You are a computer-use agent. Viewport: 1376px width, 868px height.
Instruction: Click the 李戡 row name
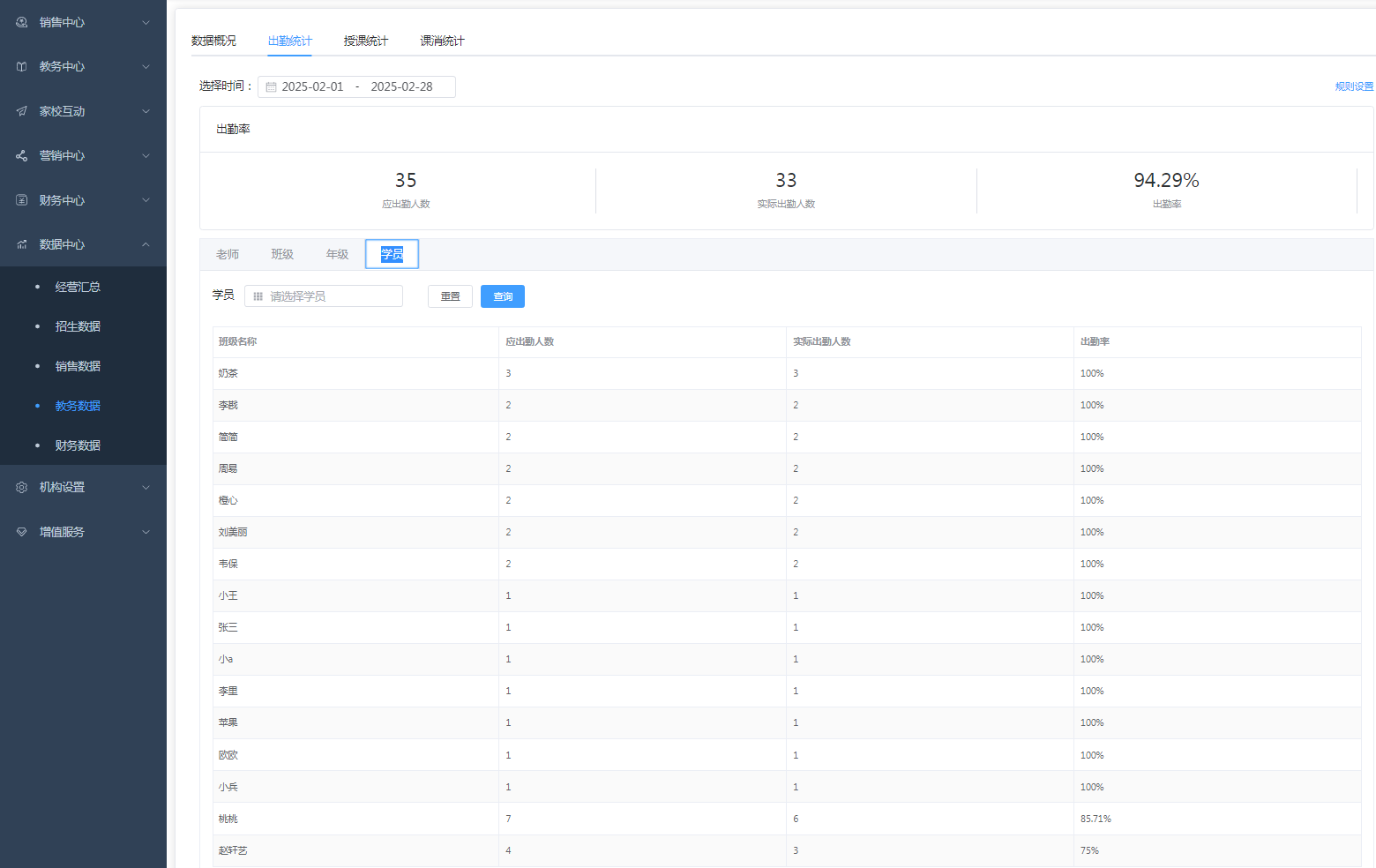tap(228, 405)
